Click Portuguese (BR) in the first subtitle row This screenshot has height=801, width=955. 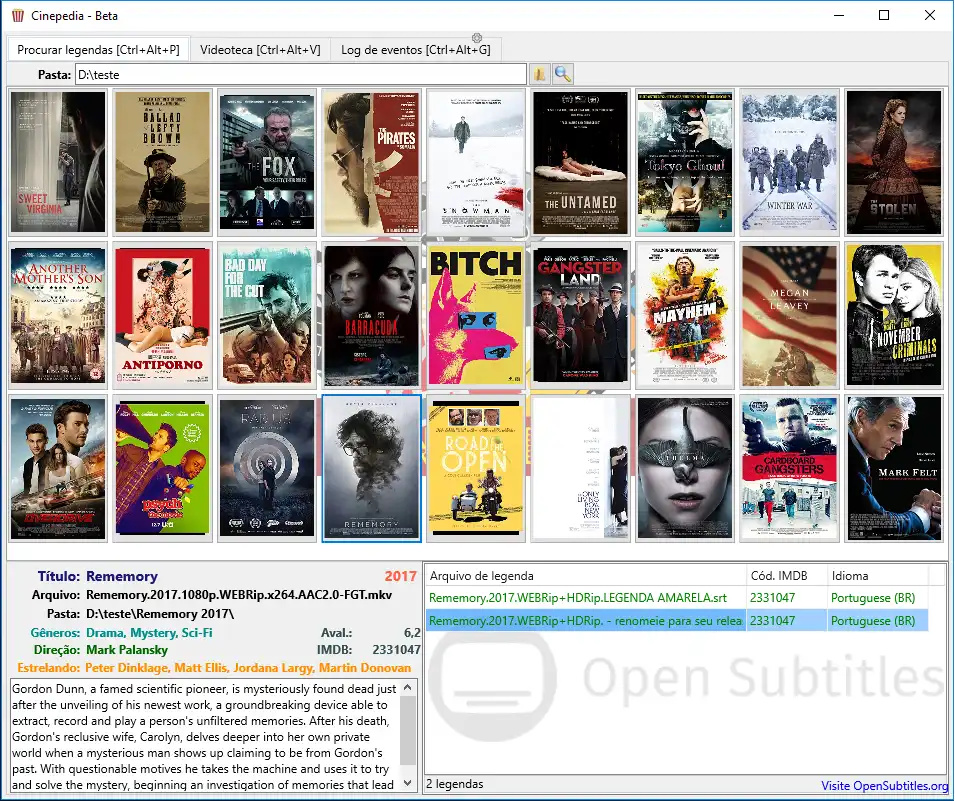[x=873, y=598]
